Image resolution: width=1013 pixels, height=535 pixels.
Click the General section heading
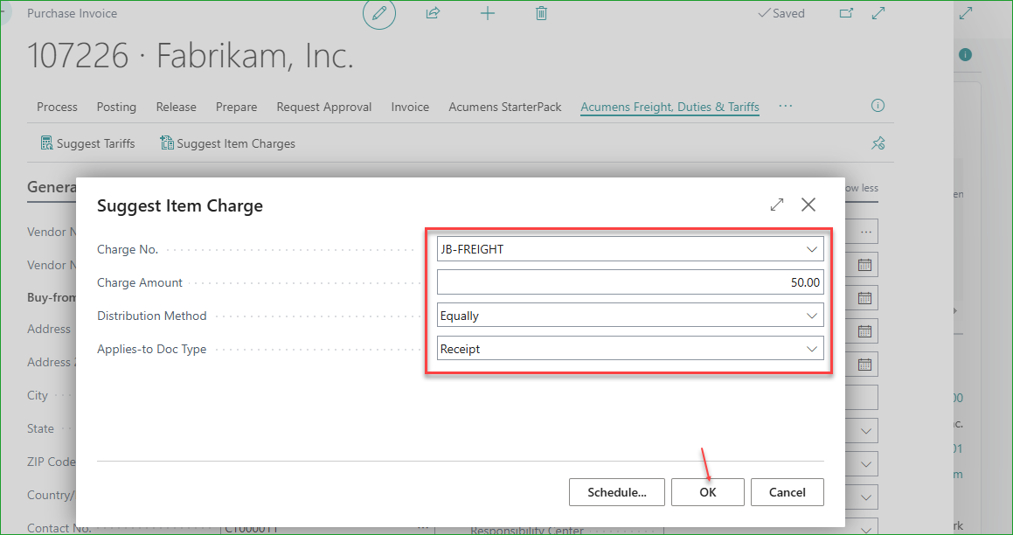click(52, 187)
